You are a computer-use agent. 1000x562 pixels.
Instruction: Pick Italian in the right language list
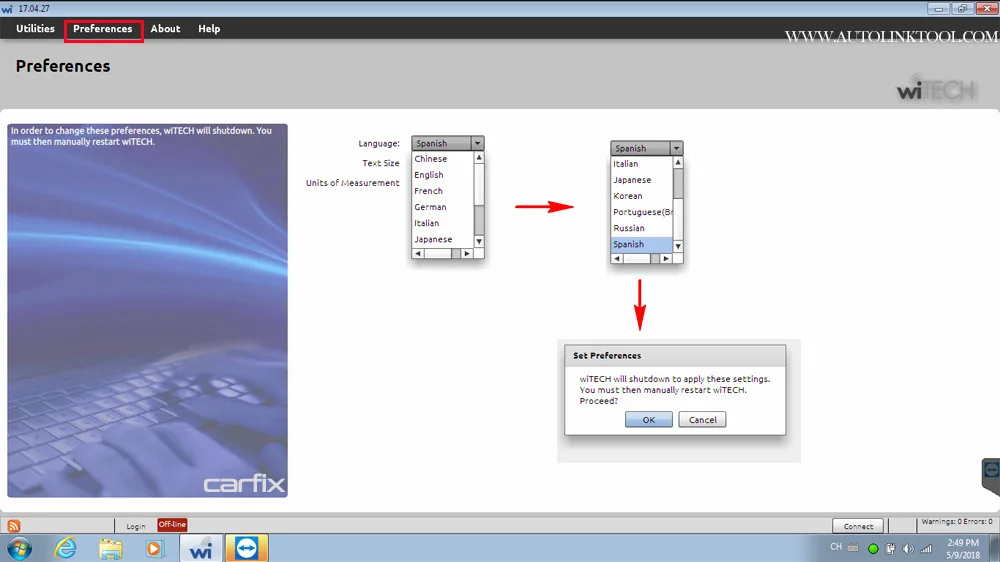[625, 164]
